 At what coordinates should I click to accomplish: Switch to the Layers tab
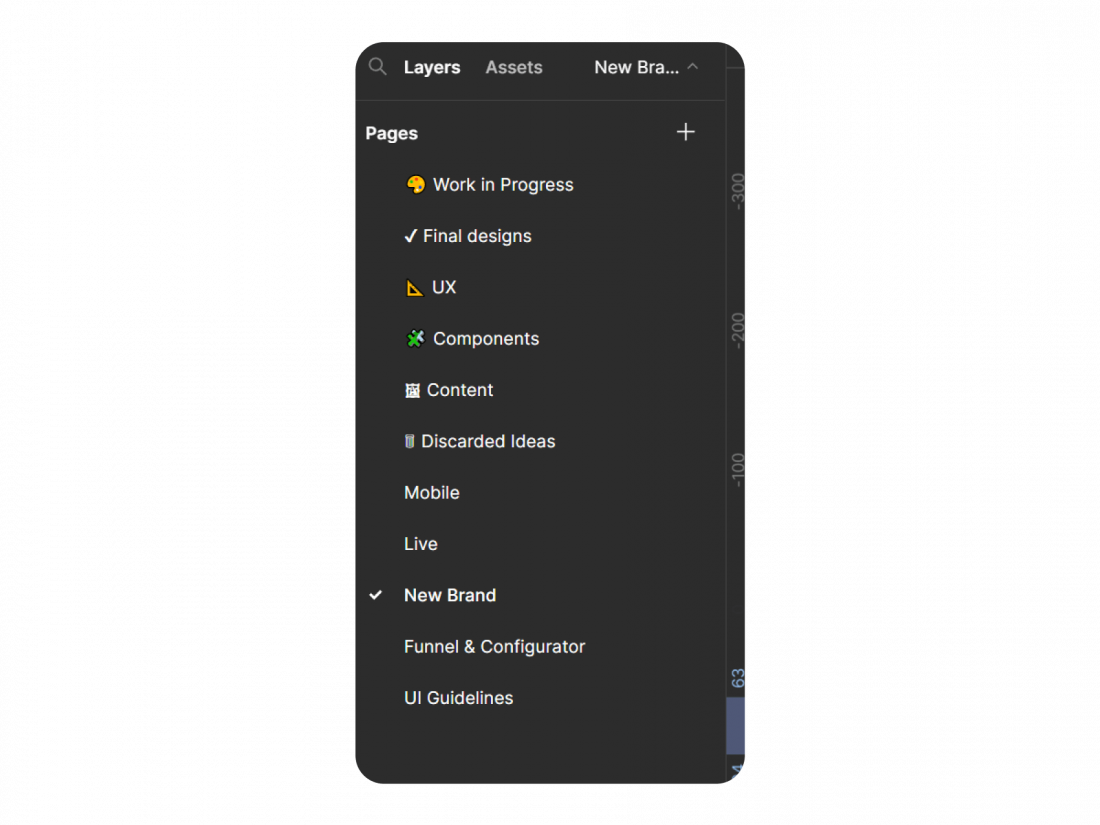[432, 67]
